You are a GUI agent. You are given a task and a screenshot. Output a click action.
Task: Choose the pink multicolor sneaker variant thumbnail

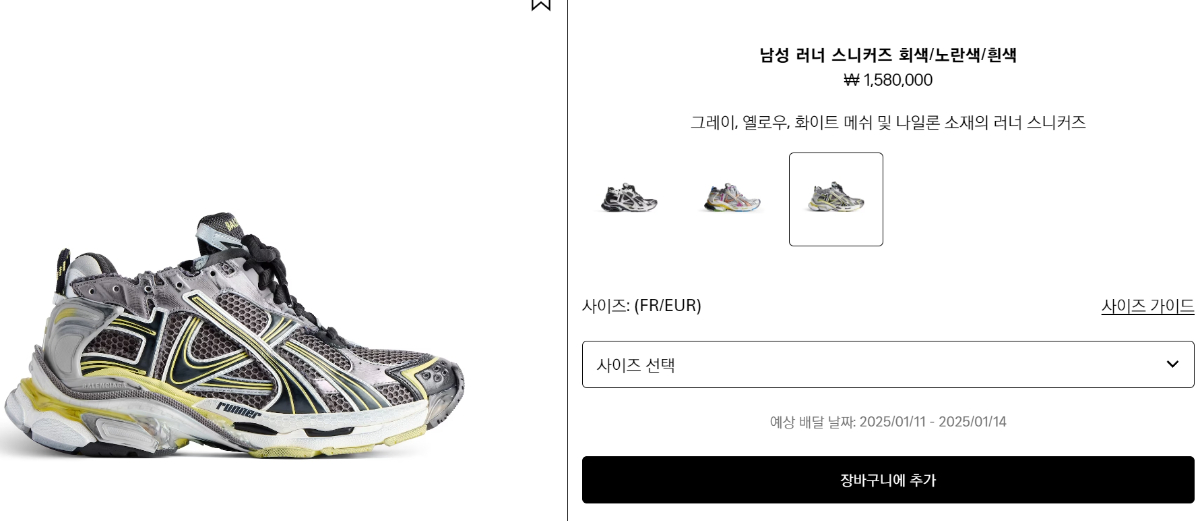[732, 199]
